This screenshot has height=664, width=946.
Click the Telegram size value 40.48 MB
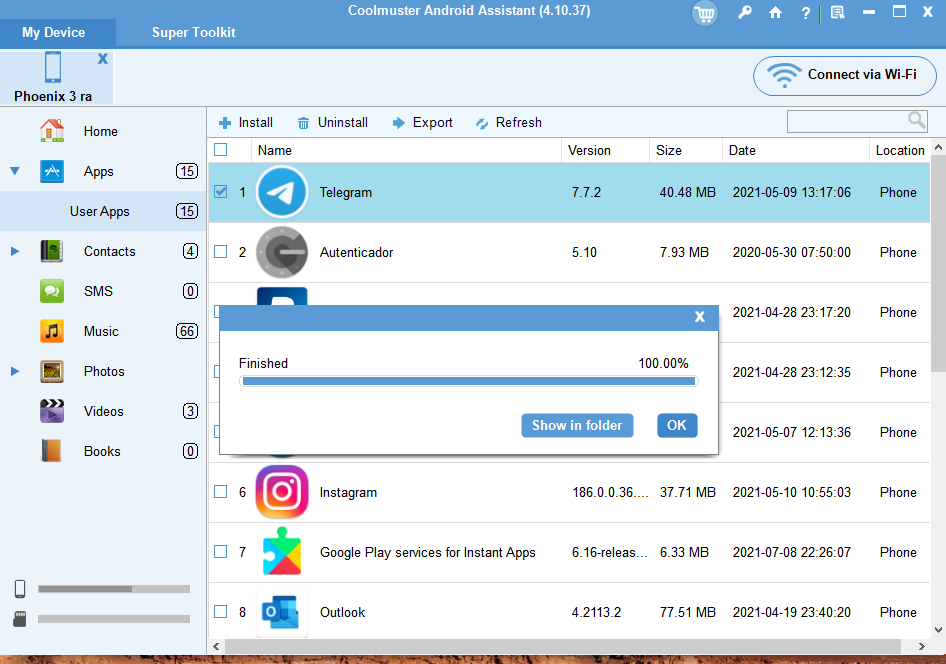[688, 192]
